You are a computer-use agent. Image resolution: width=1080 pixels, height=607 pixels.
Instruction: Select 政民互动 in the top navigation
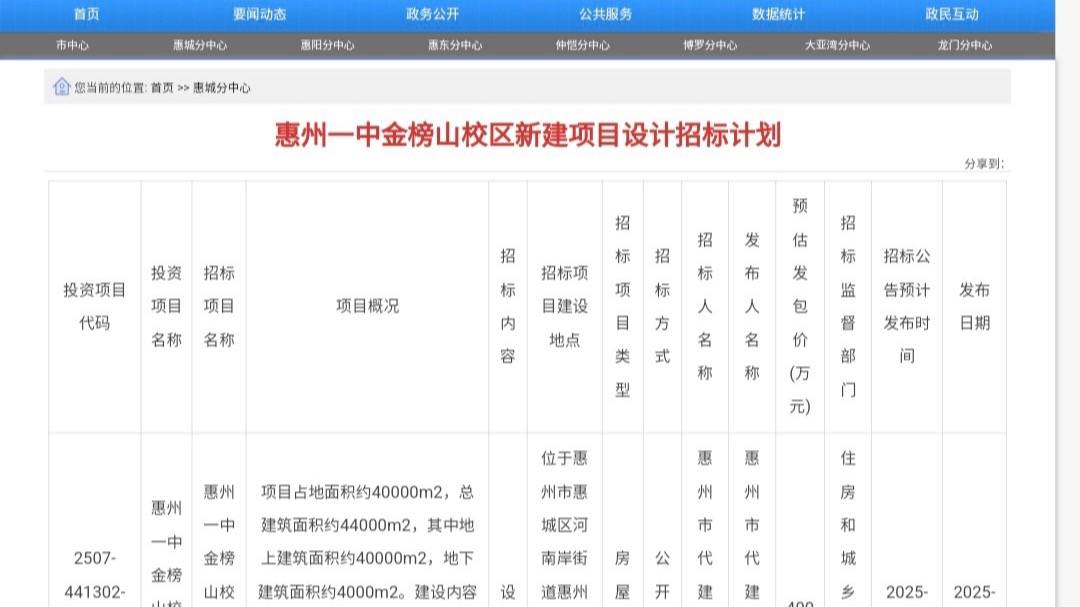click(951, 14)
